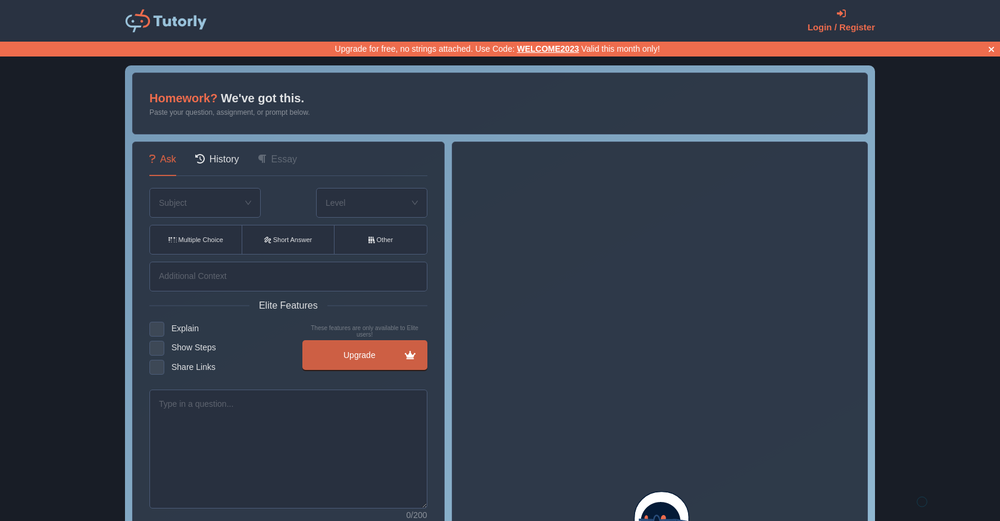Screen dimensions: 1000x521
Task: Click the login arrow icon
Action: pos(841,14)
